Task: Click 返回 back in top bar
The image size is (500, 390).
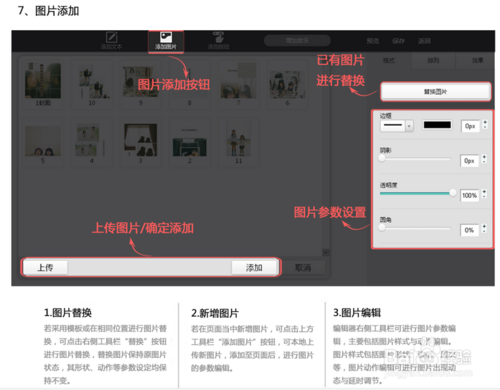Action: click(x=424, y=41)
